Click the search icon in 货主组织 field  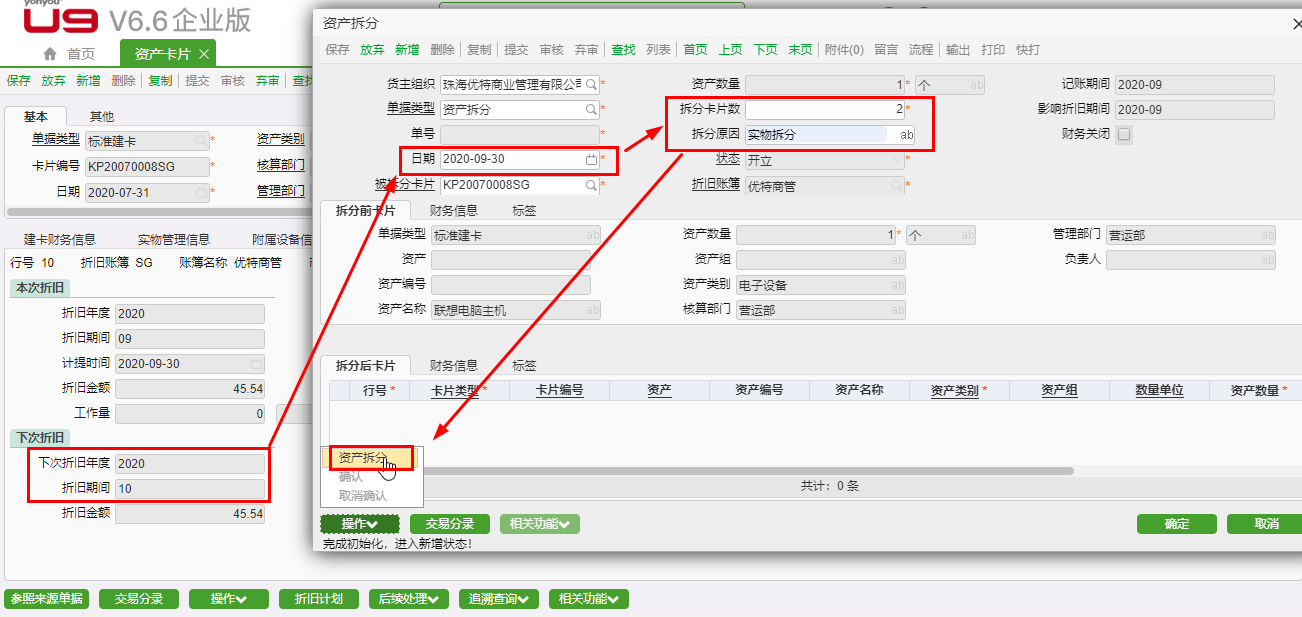[591, 85]
